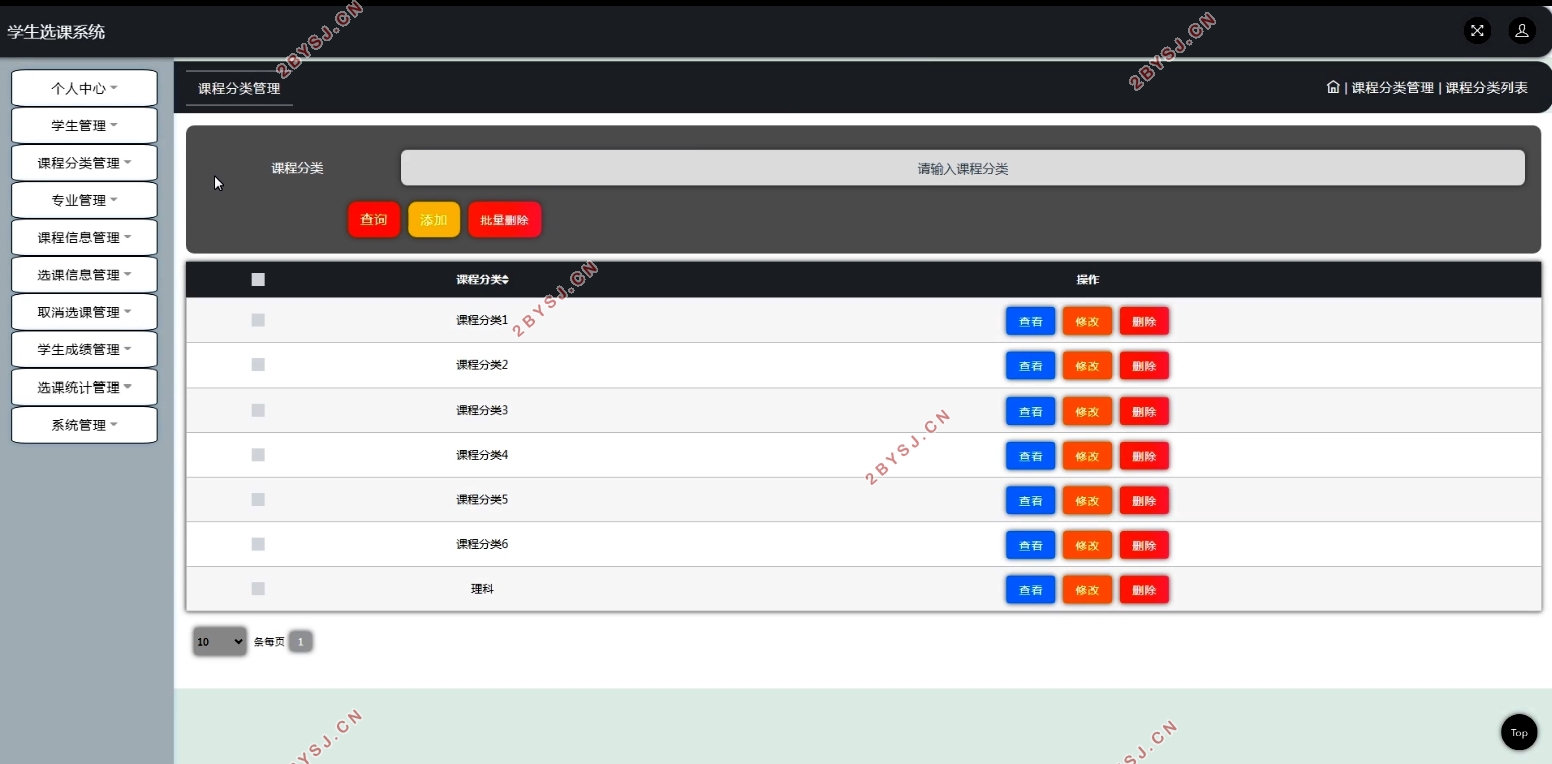
Task: Expand the 专业管理 sidebar menu
Action: (x=84, y=200)
